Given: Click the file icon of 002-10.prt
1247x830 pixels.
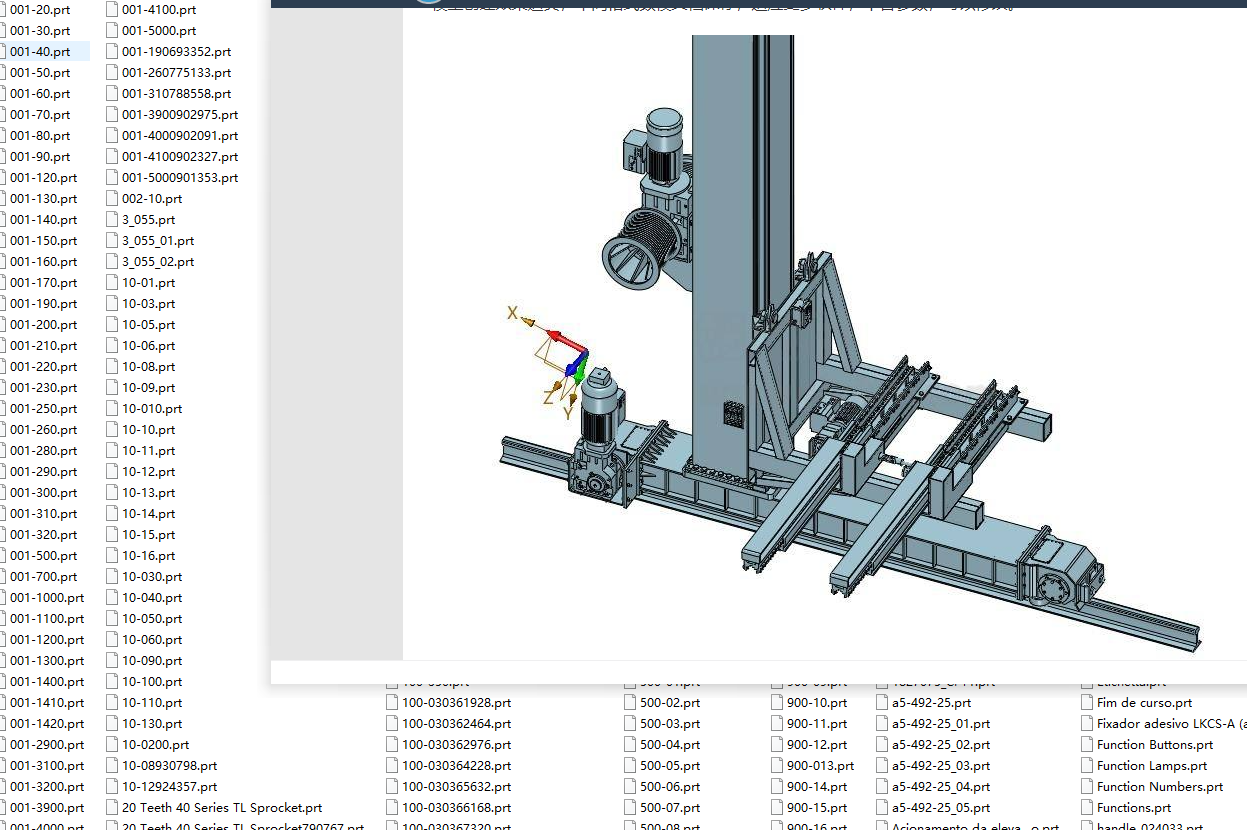Looking at the screenshot, I should tap(112, 198).
